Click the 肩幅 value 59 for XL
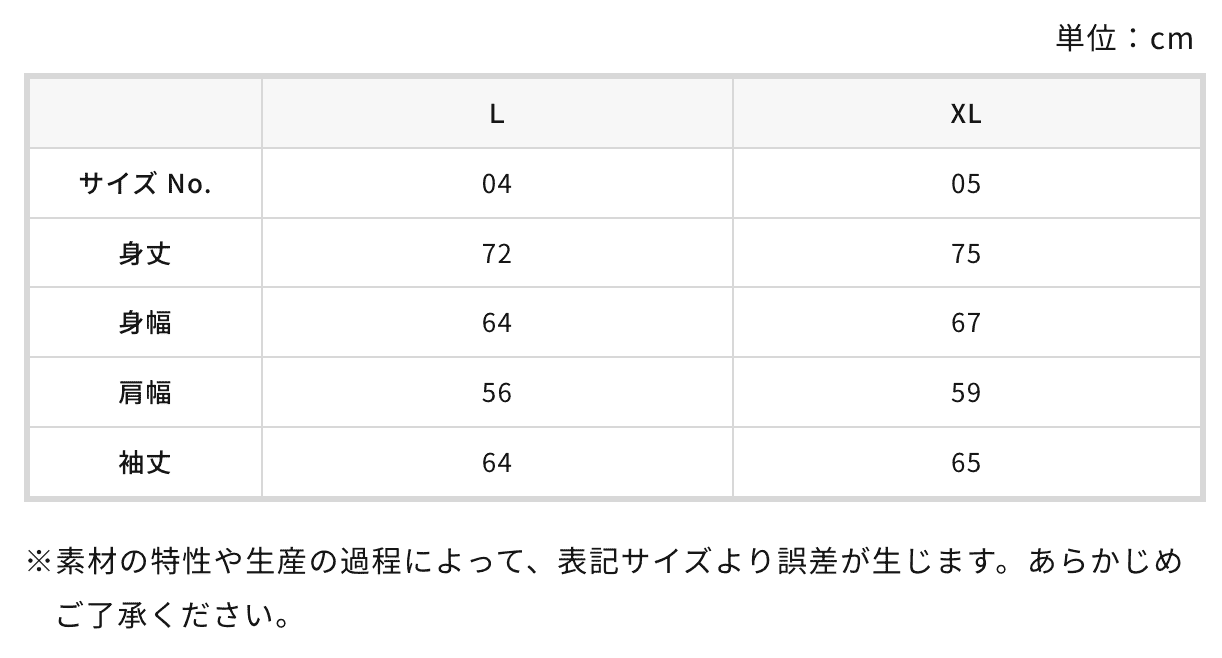 click(x=966, y=393)
